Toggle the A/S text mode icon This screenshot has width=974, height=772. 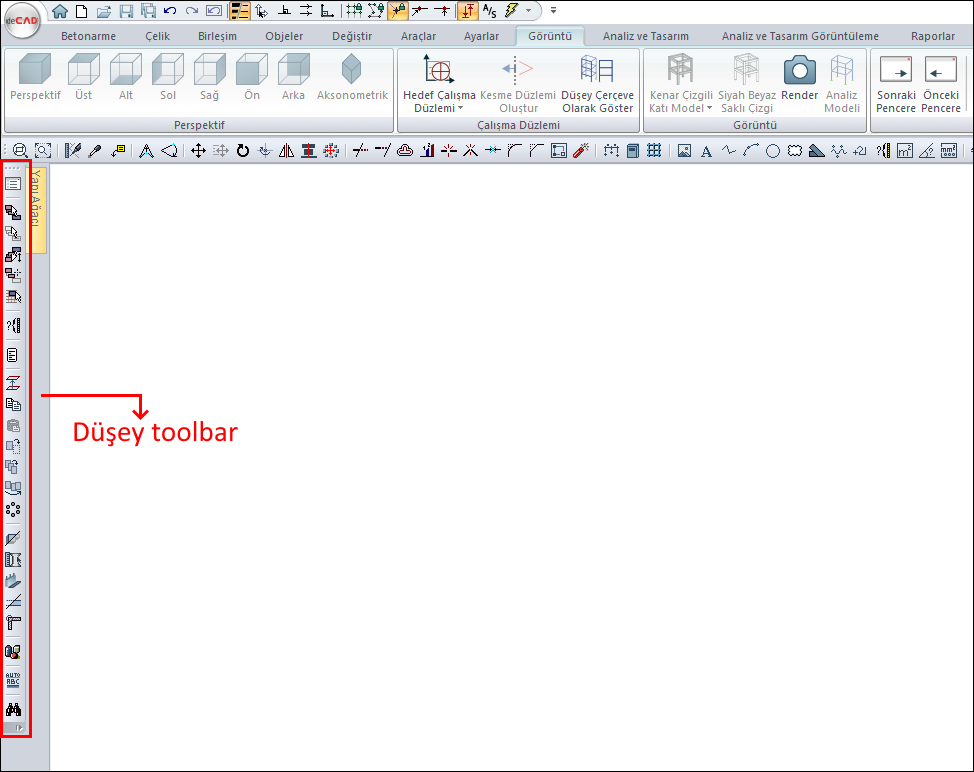click(489, 11)
